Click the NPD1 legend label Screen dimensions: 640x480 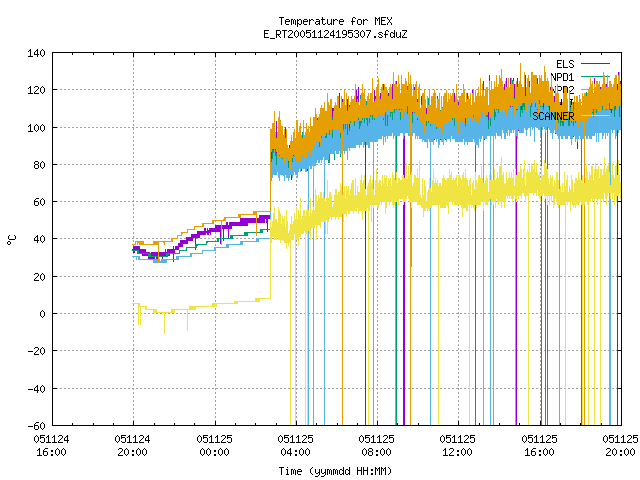pyautogui.click(x=562, y=77)
